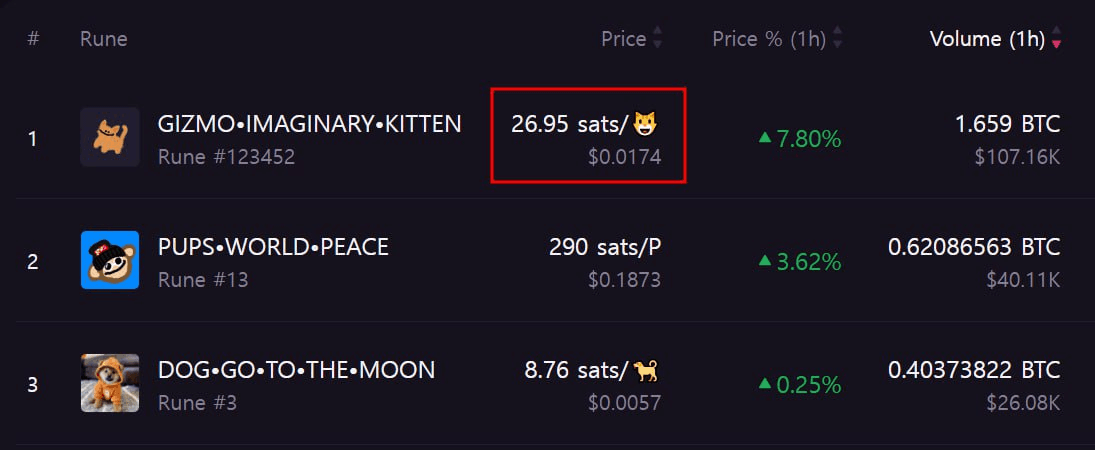
Task: Open the GIZMO•IMAGINARY•KITTEN cat icon
Action: [x=110, y=137]
